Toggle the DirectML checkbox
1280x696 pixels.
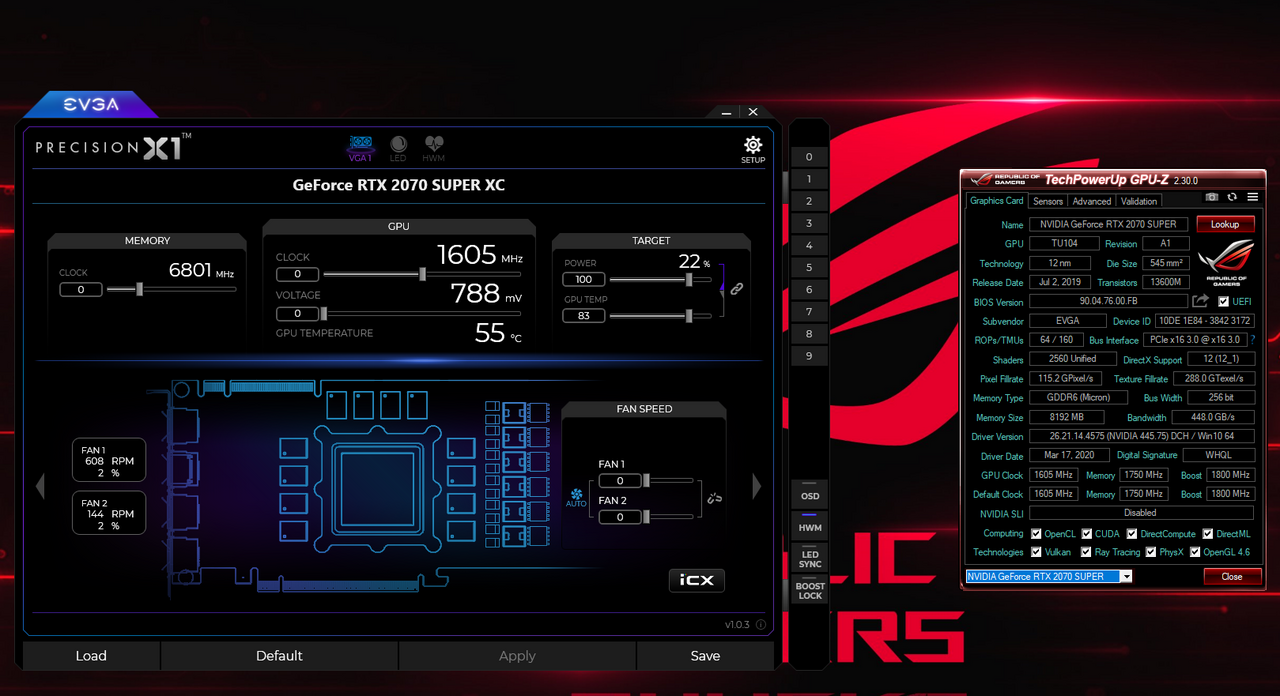1208,534
